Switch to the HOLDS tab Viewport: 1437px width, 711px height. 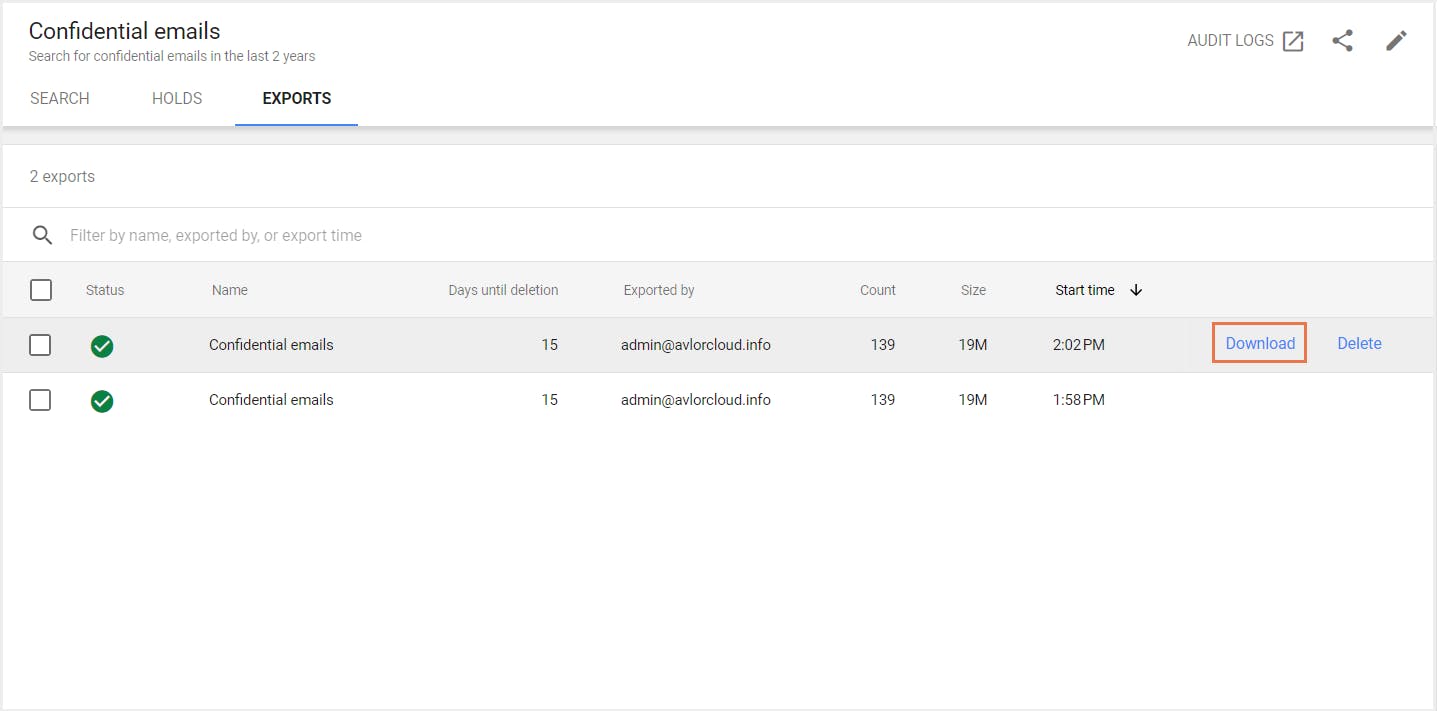click(x=177, y=98)
